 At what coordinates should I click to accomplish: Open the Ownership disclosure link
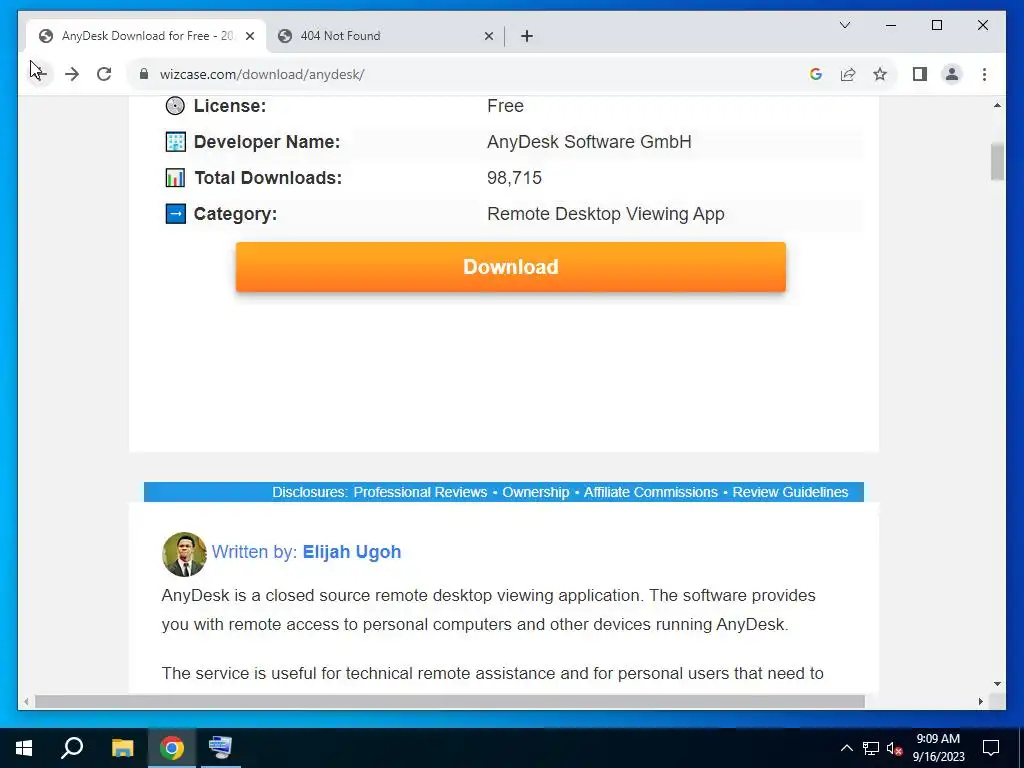click(x=536, y=492)
